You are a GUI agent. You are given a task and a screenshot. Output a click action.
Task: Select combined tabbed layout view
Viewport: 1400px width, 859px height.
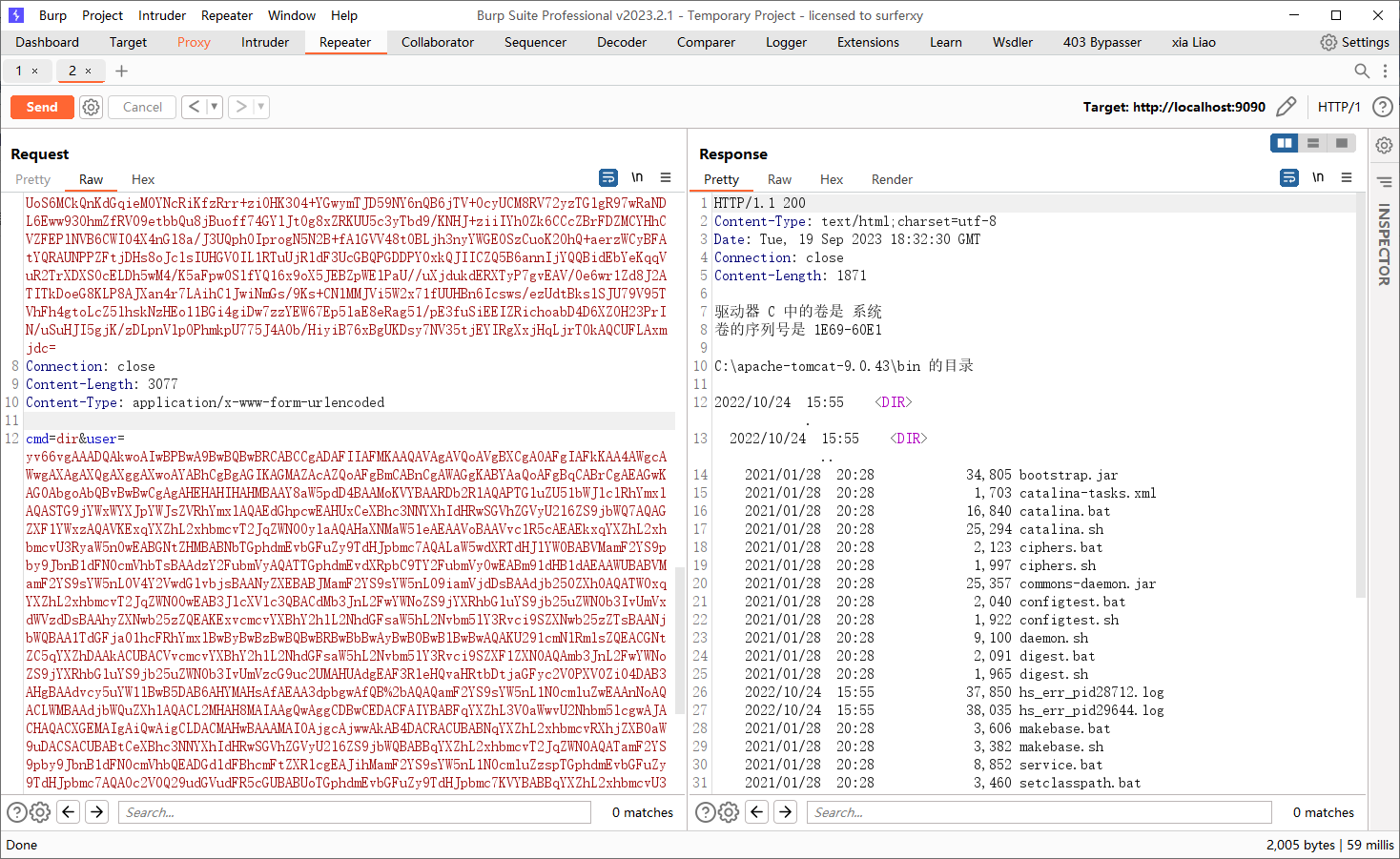[x=1342, y=143]
